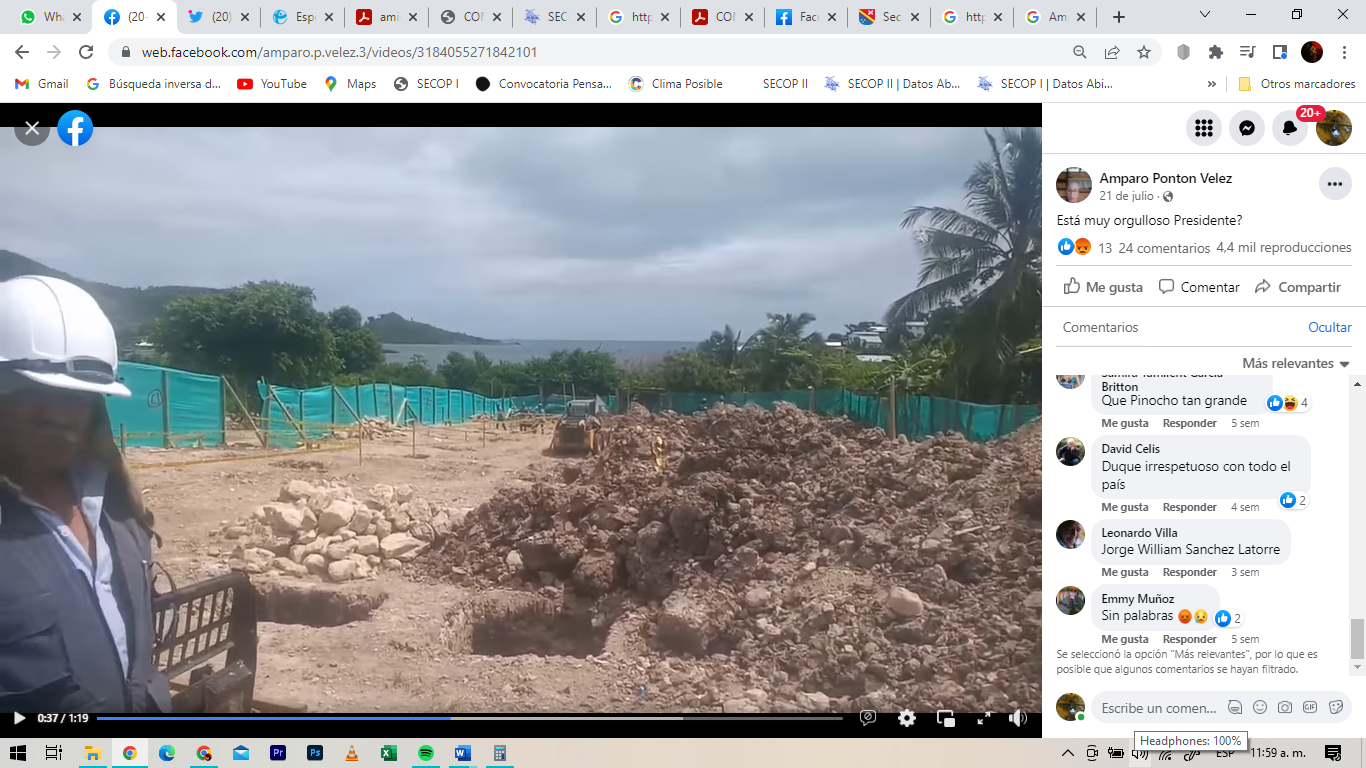Viewport: 1366px width, 768px height.
Task: Mute the video volume
Action: pos(1018,718)
